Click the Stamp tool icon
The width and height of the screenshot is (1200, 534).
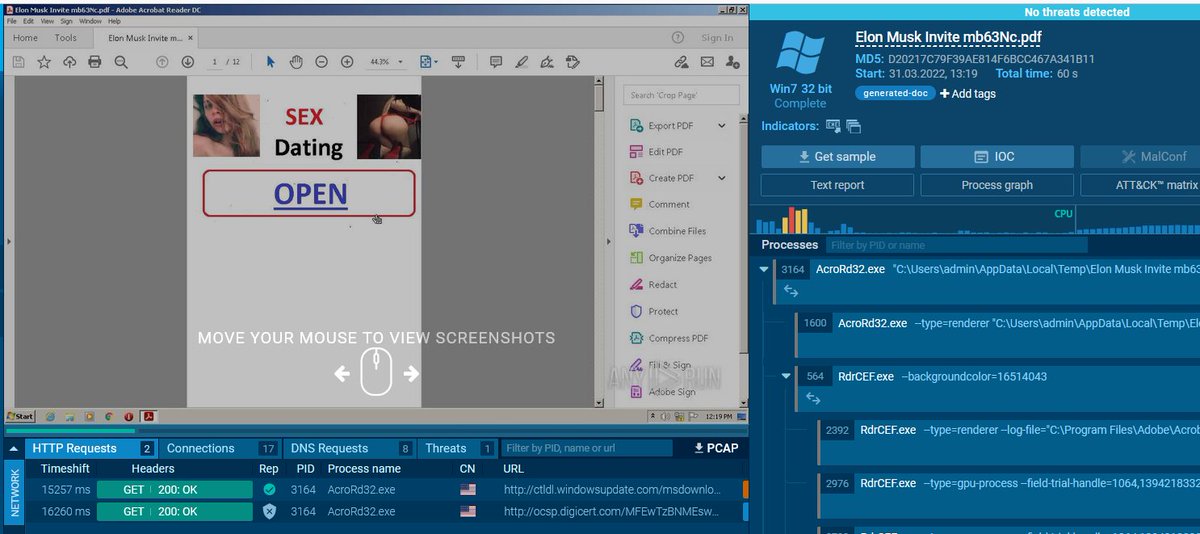point(572,62)
